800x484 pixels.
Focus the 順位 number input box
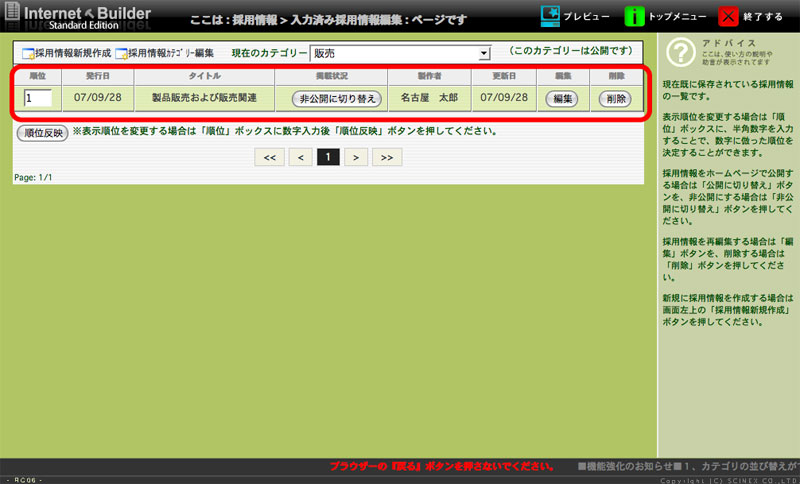(38, 98)
